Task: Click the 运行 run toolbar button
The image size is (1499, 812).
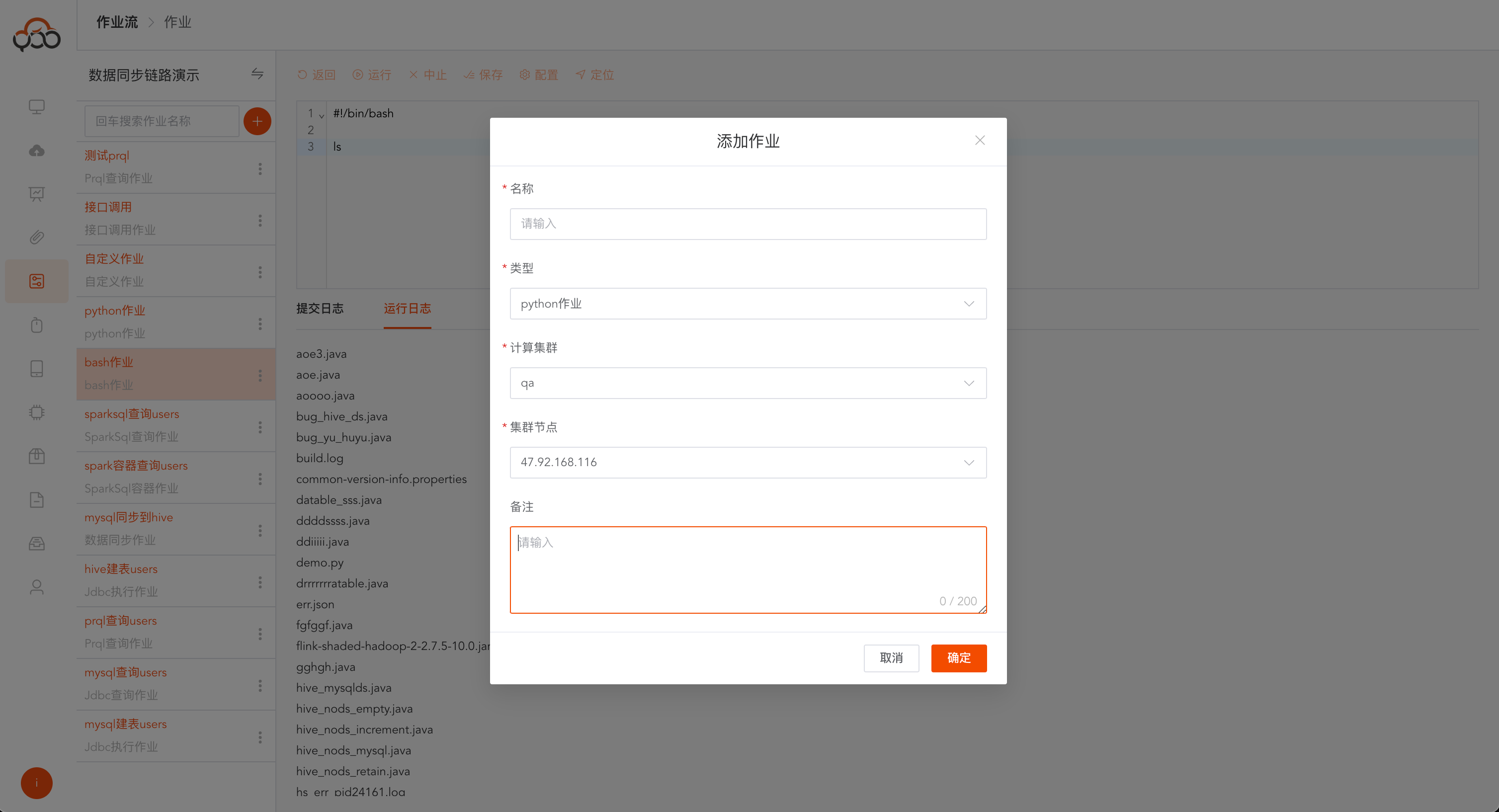Action: tap(372, 75)
